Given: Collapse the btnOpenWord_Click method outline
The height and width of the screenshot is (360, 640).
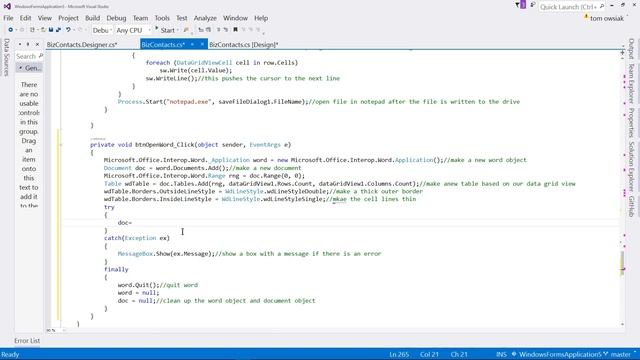Looking at the screenshot, I should pyautogui.click(x=61, y=145).
